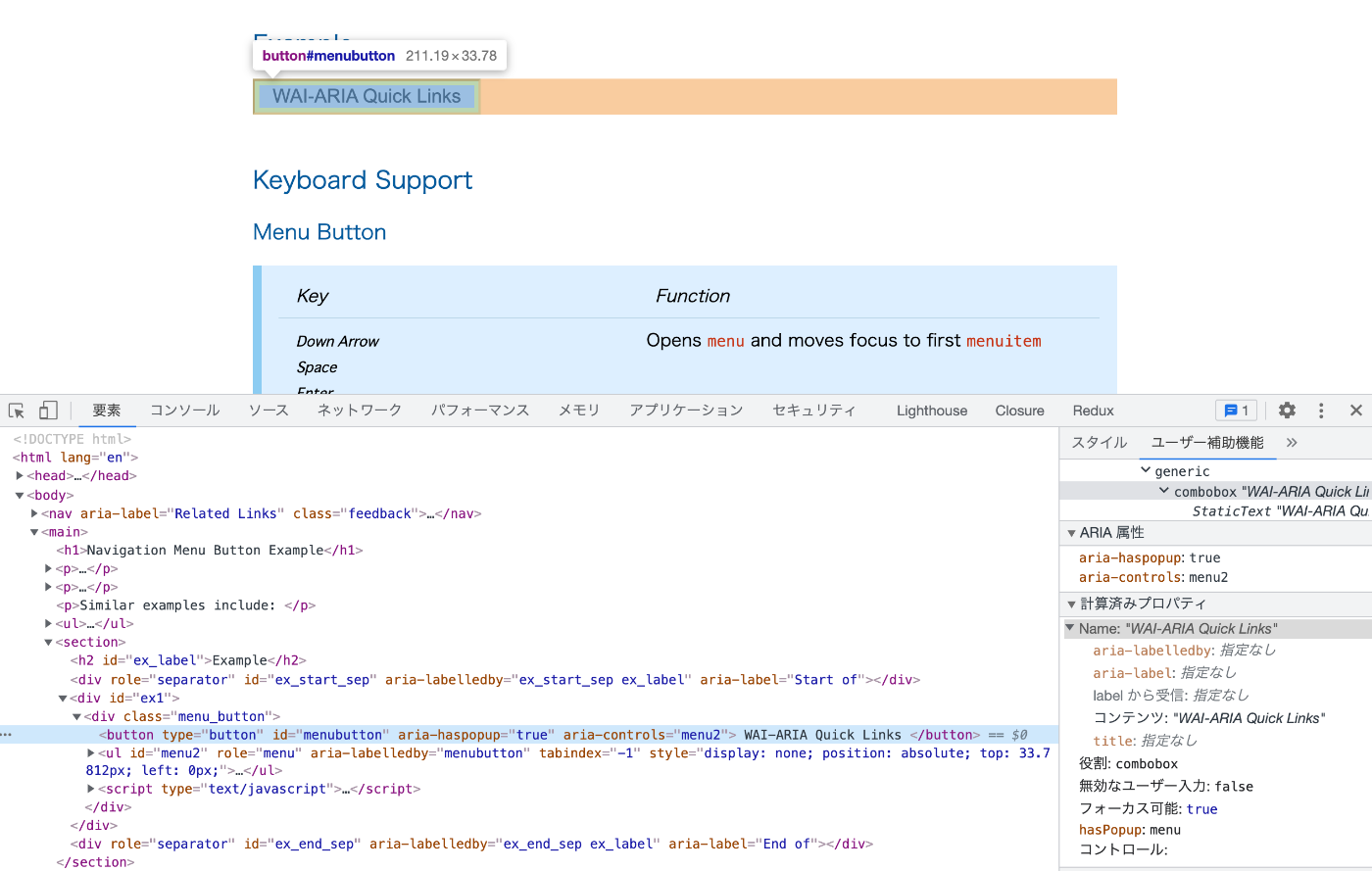Click the aria-haspopup attribute row
Screen dimensions: 1372x871
click(x=1150, y=557)
